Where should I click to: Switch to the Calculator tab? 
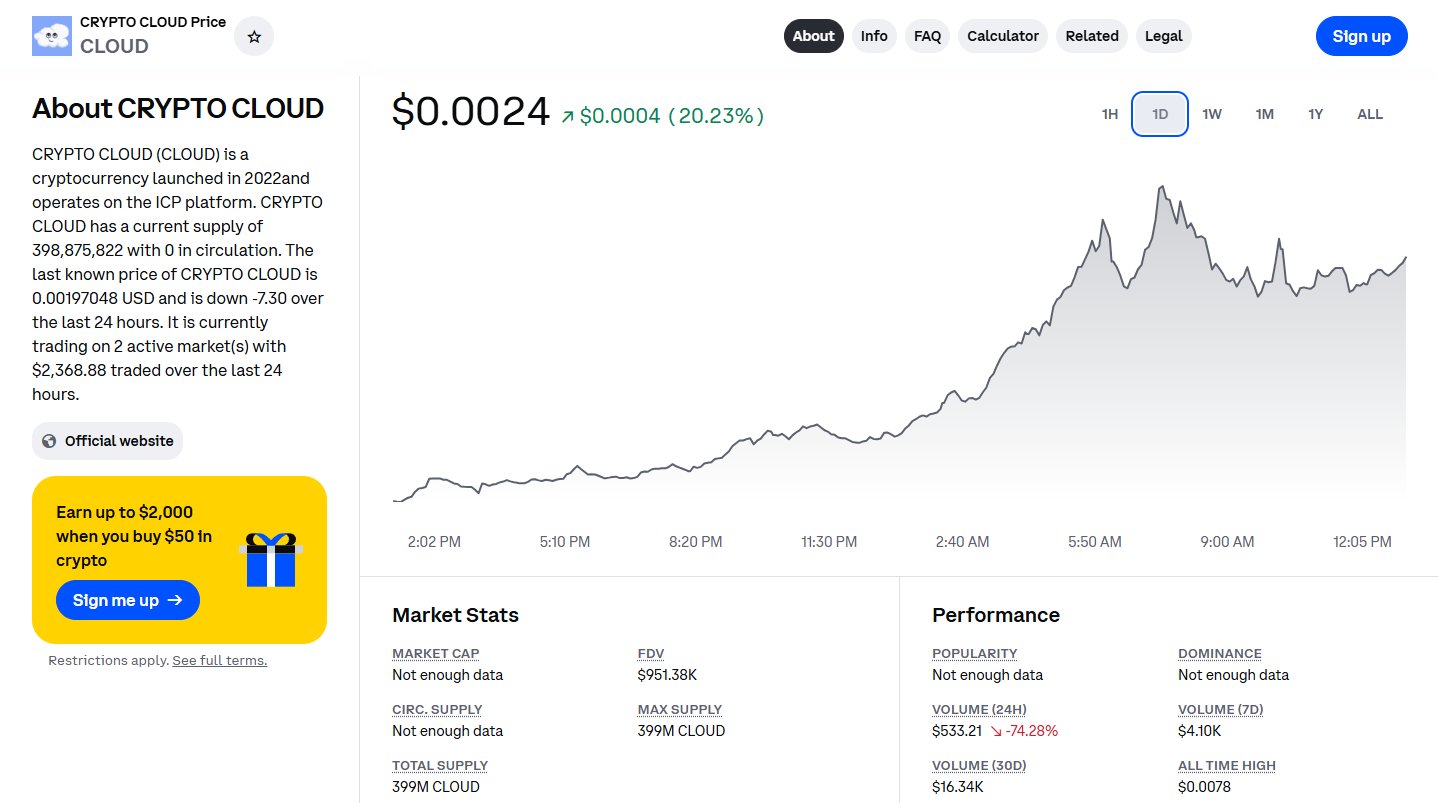tap(1002, 36)
